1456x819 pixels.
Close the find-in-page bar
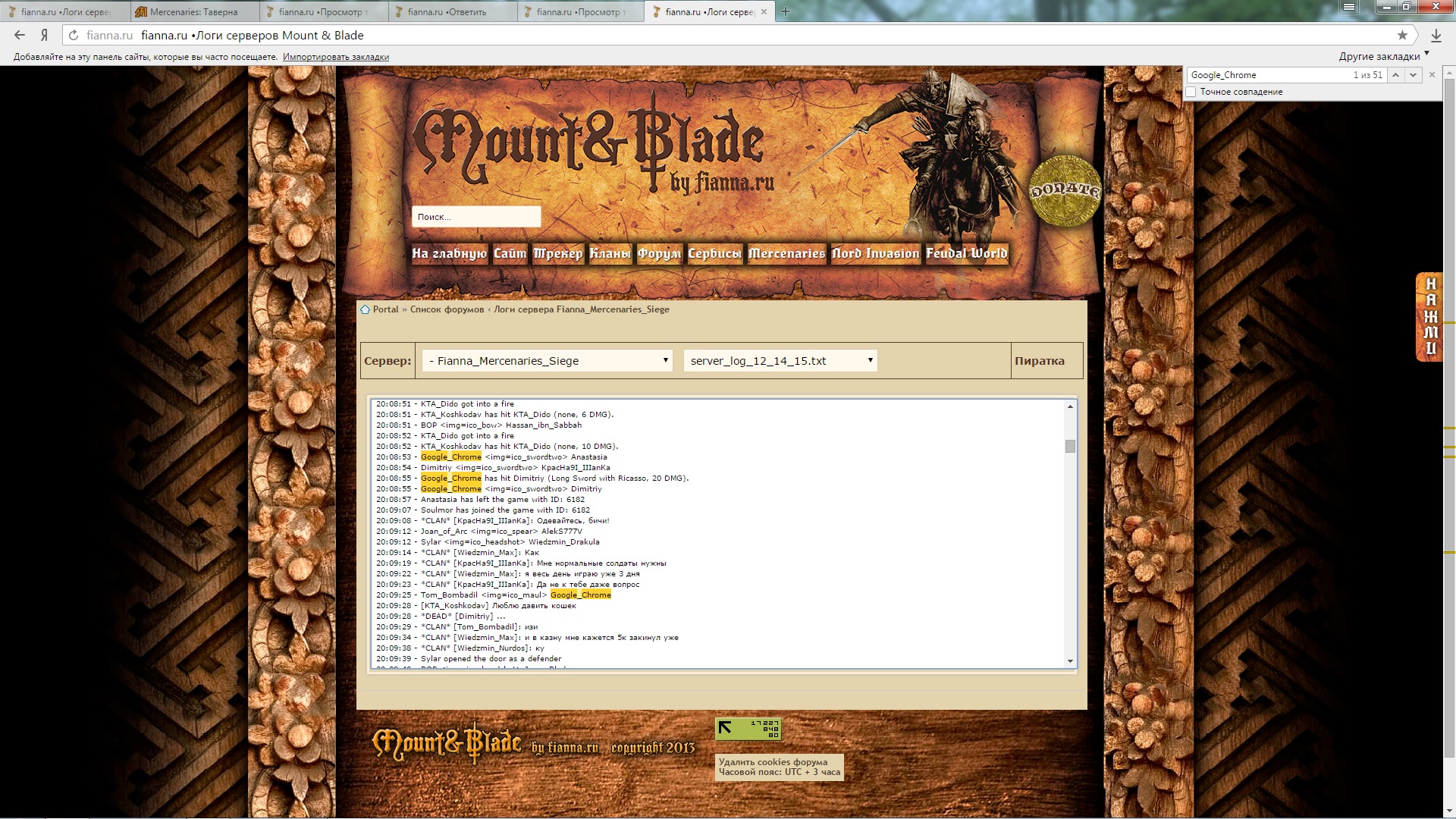click(1432, 75)
